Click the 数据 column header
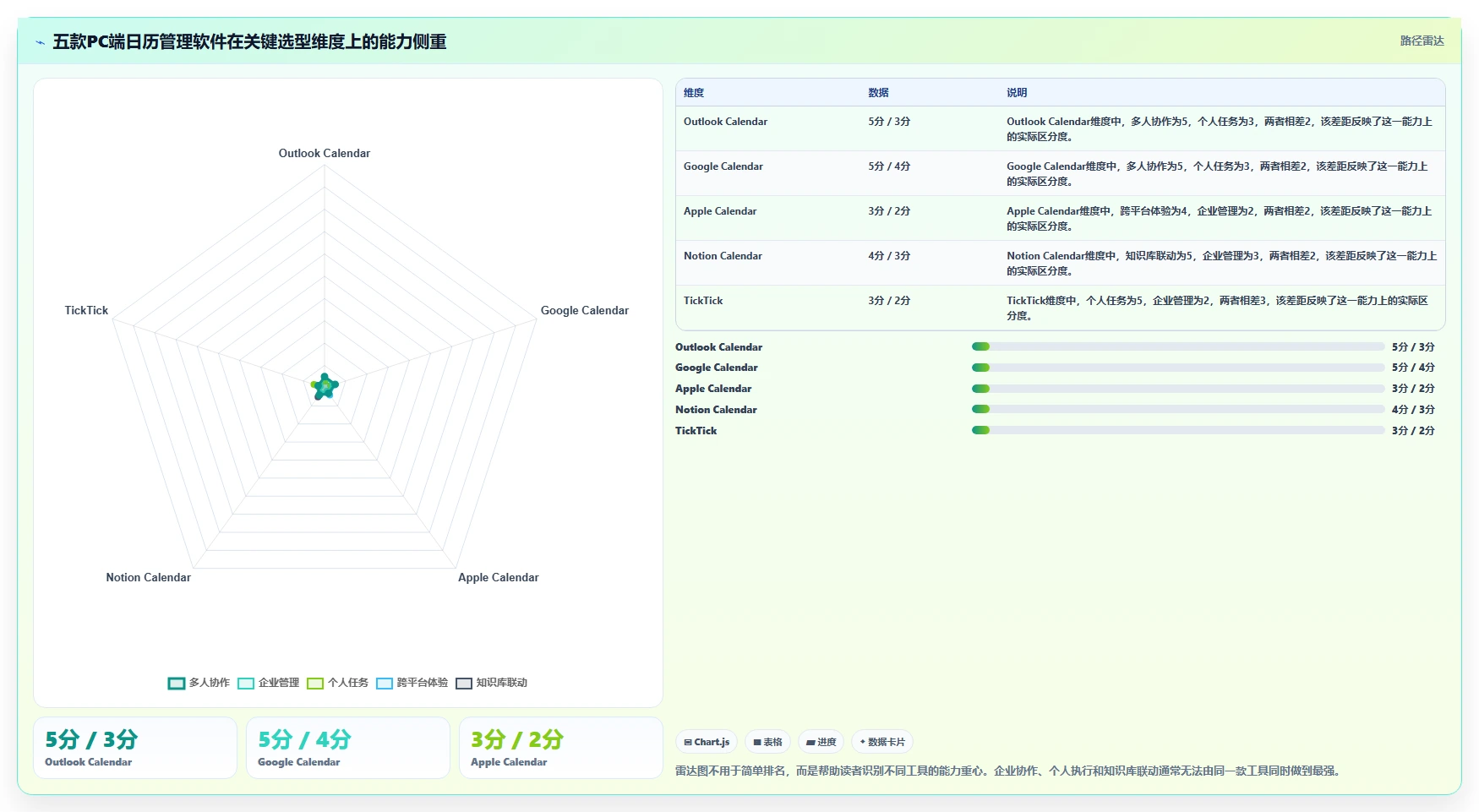 (878, 93)
